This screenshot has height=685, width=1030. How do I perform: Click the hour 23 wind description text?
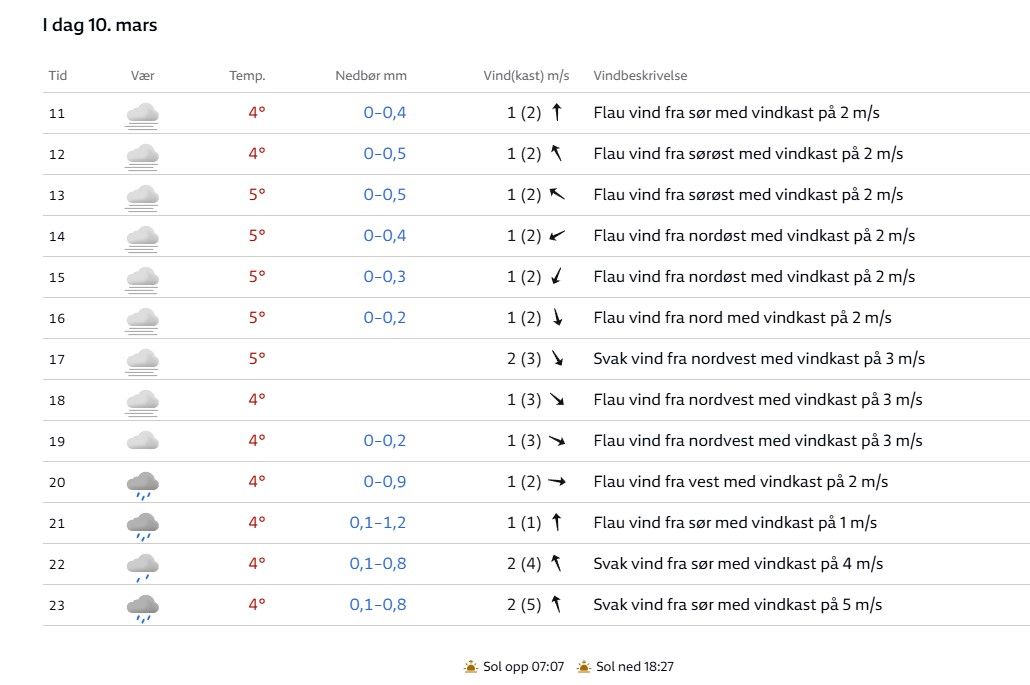point(737,605)
